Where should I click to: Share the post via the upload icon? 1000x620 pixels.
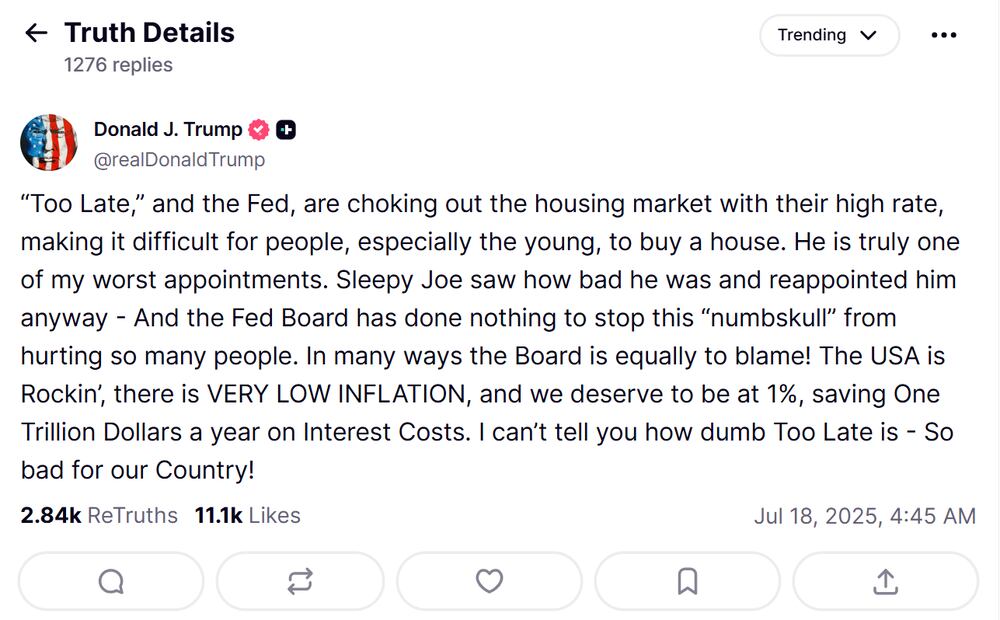[885, 581]
